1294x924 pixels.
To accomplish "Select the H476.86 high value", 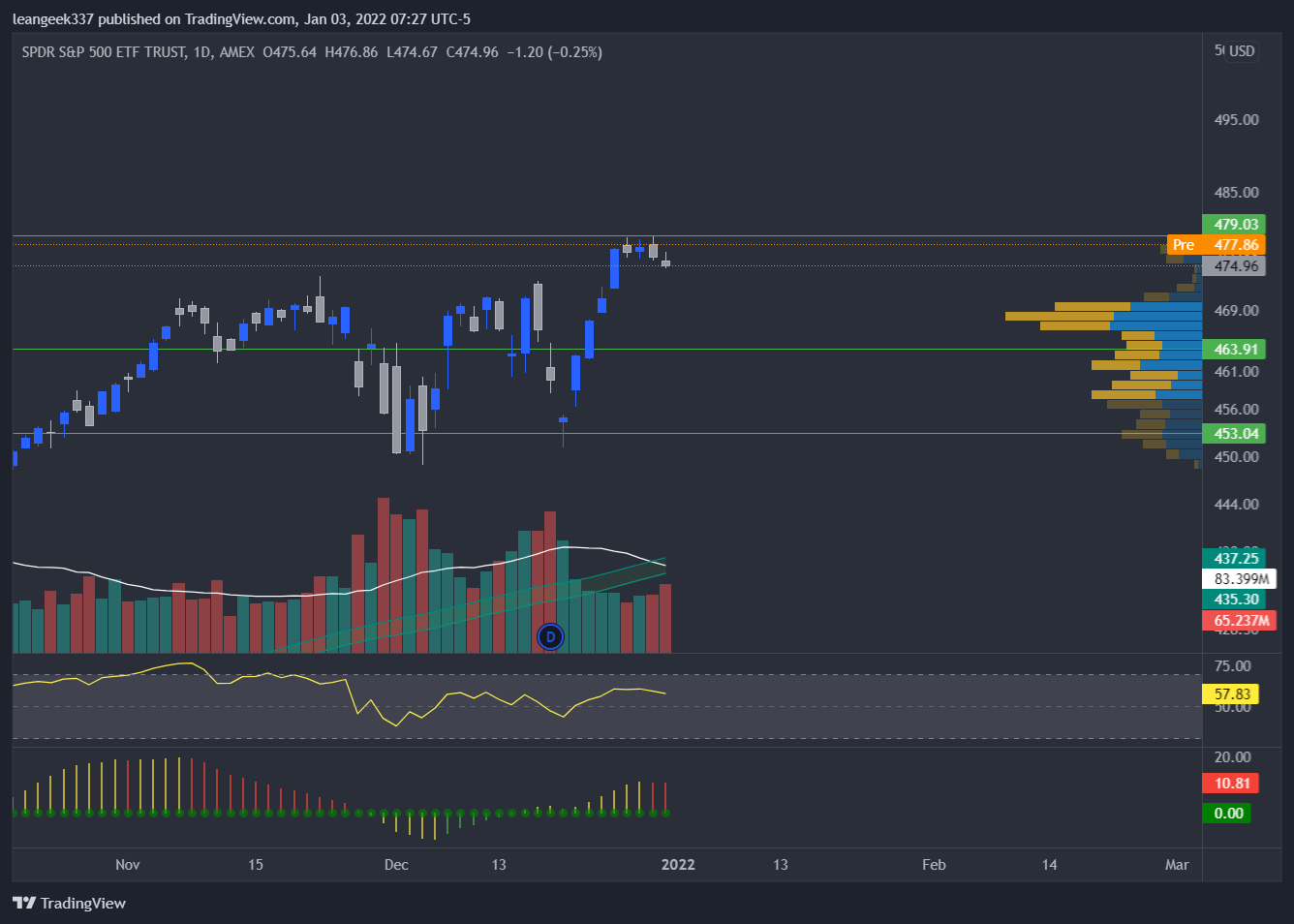I will click(x=352, y=51).
